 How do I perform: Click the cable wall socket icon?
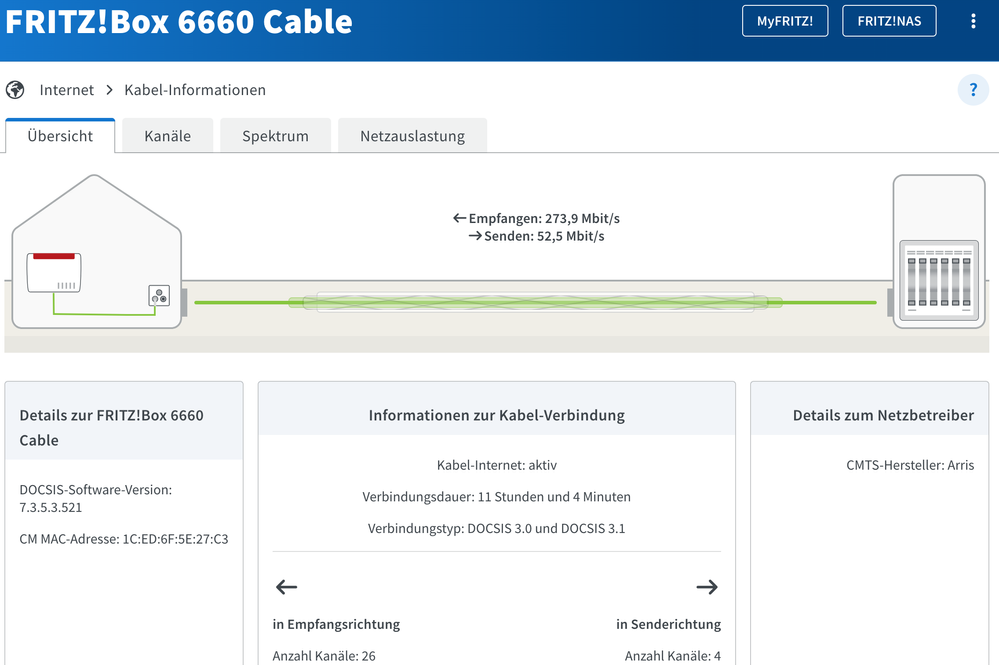(x=159, y=296)
